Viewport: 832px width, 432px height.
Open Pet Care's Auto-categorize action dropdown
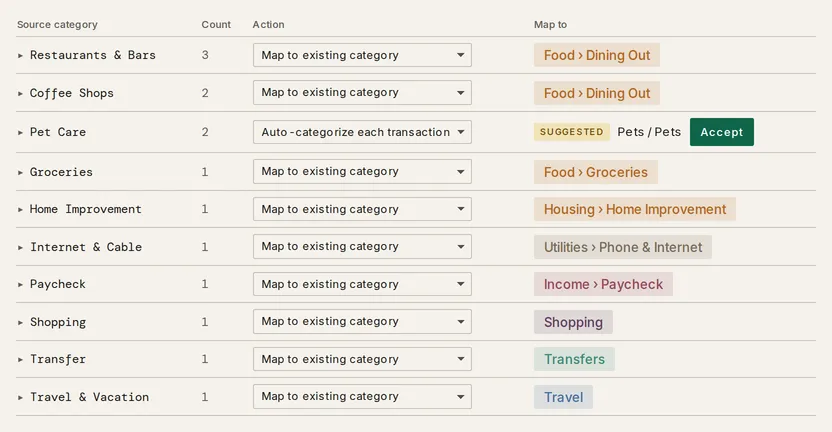362,132
